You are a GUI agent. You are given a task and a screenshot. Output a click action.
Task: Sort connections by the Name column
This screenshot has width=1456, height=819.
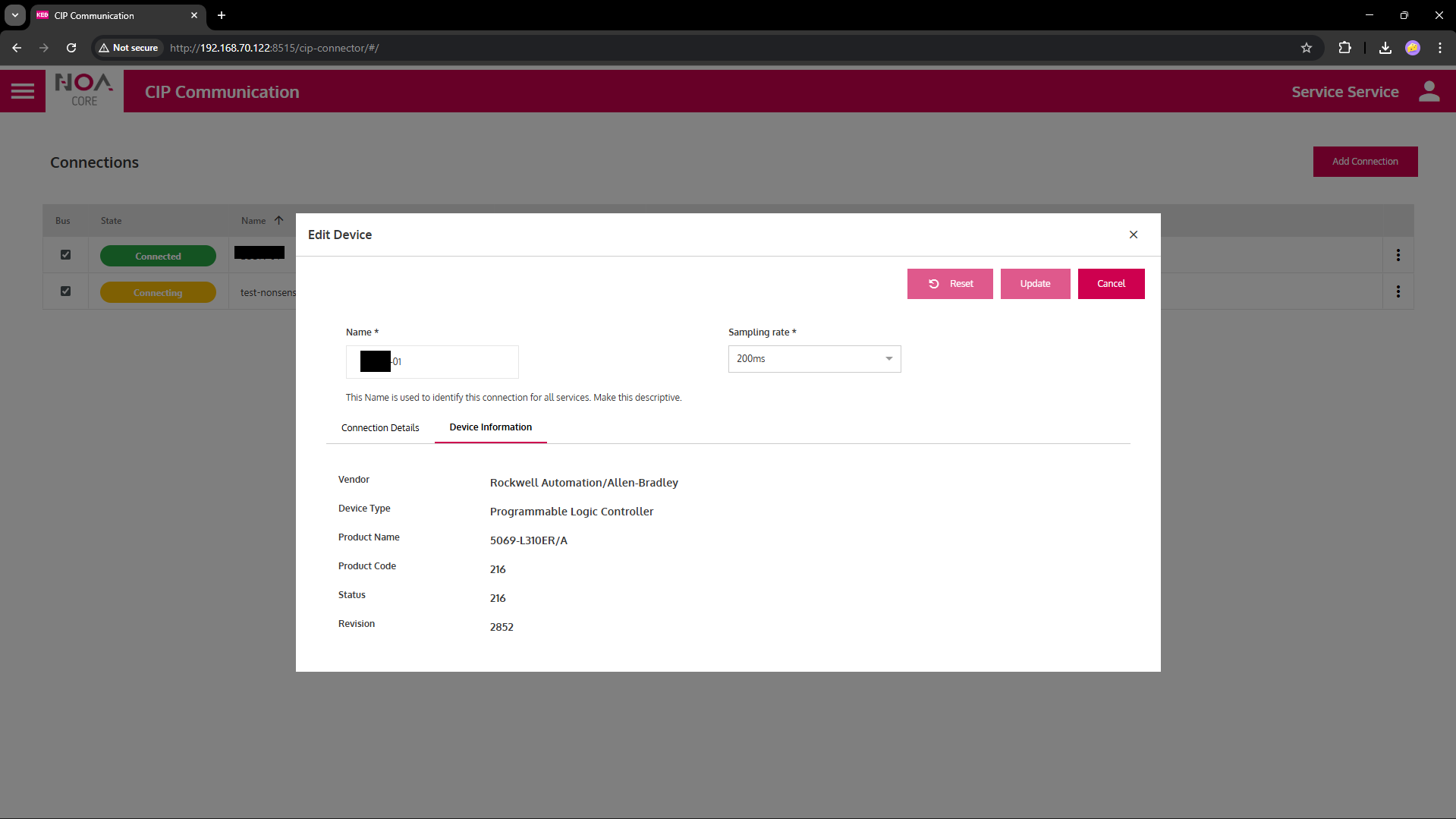254,221
